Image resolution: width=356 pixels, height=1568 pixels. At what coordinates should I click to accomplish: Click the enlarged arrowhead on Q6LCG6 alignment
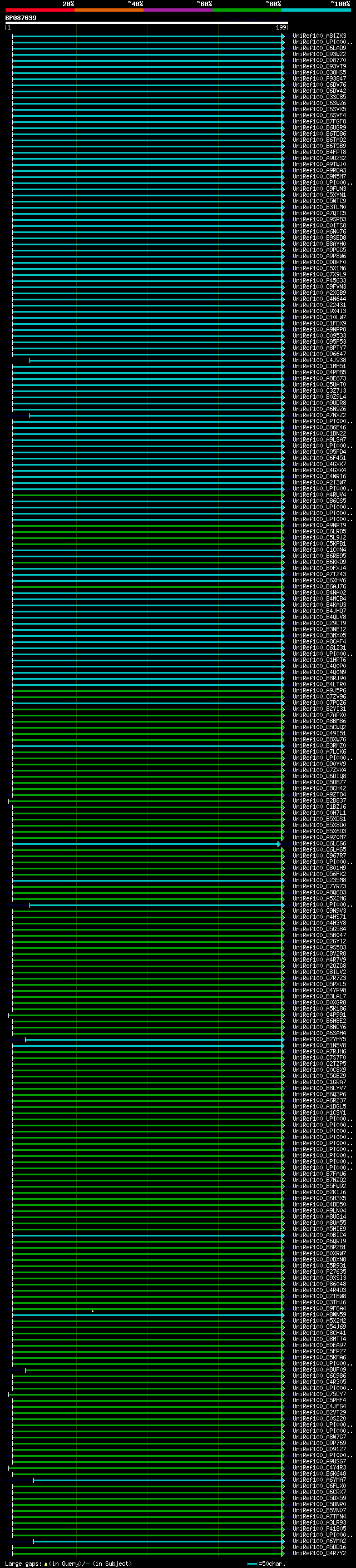tap(279, 844)
